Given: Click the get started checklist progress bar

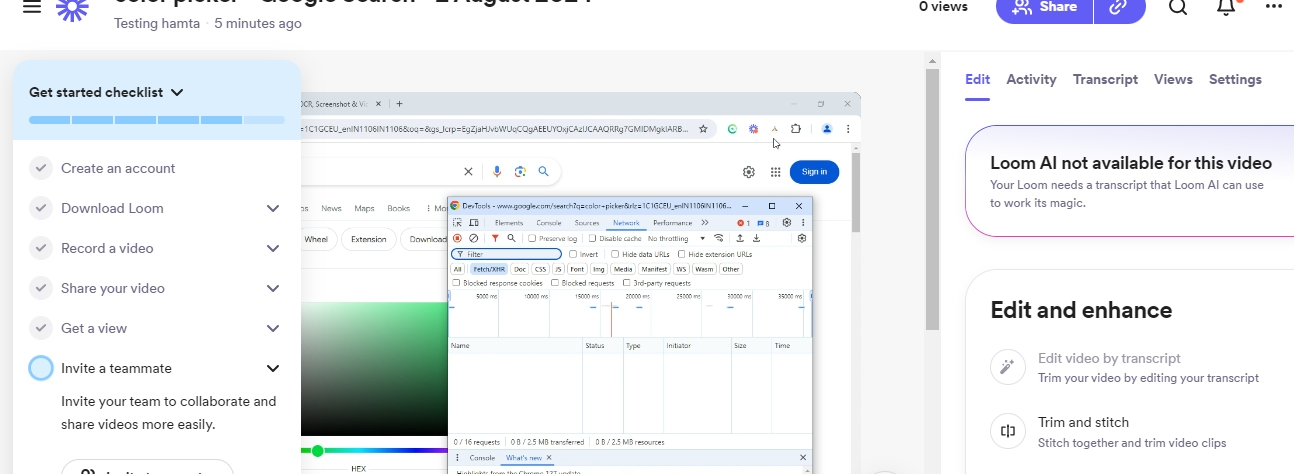Looking at the screenshot, I should click(x=157, y=120).
